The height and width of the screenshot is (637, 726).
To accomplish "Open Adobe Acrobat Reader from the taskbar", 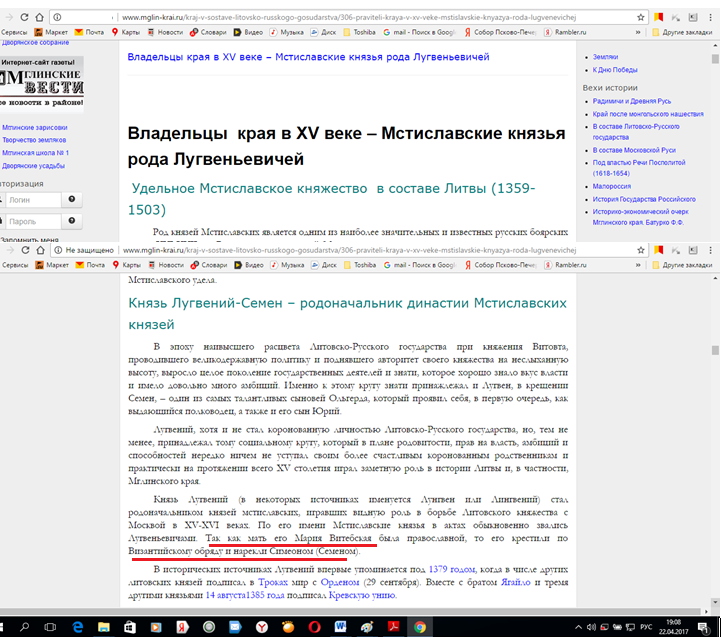I will point(394,627).
